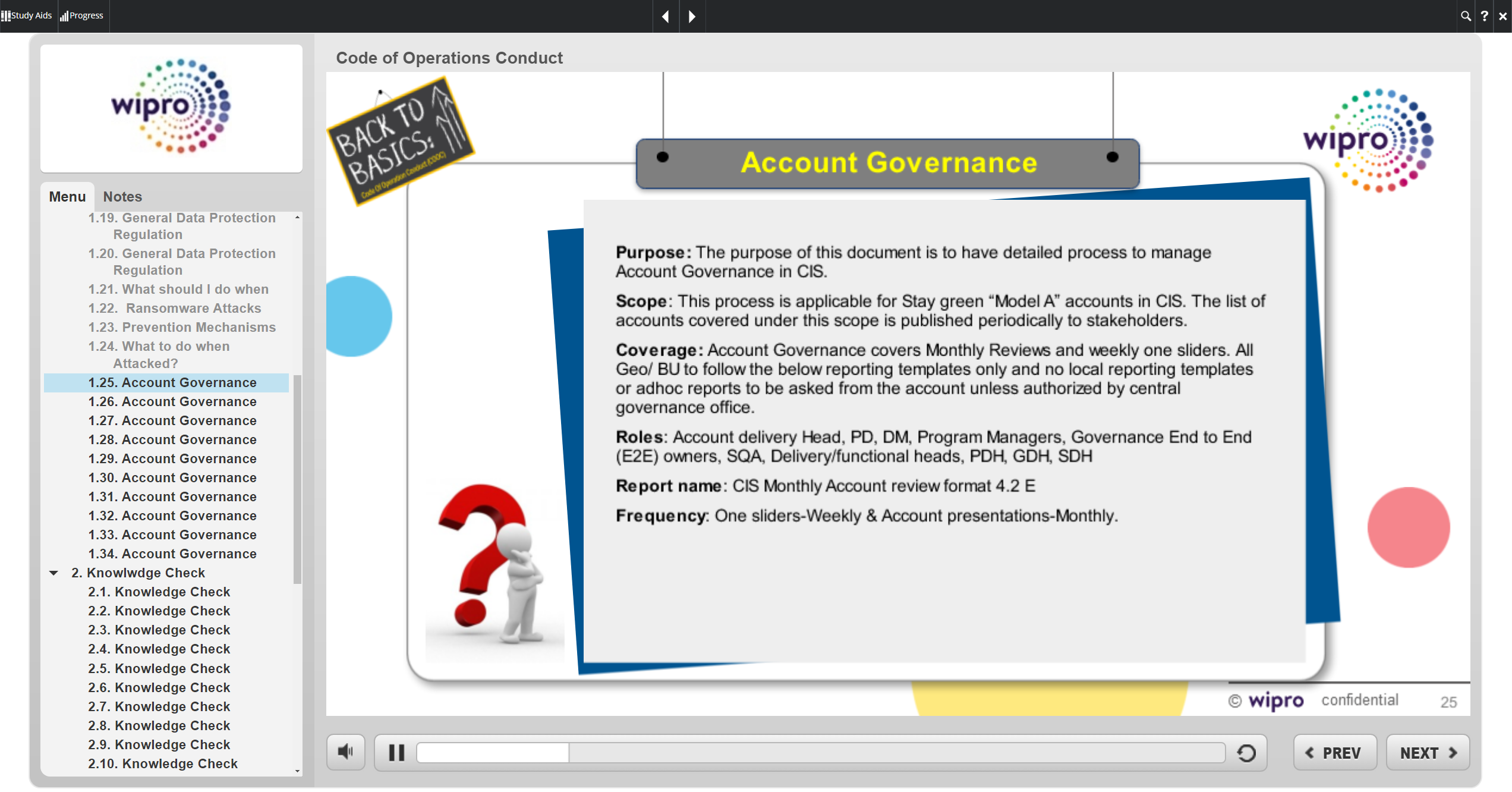Screen dimensions: 1512x792
Task: Go back using top left arrow
Action: coord(666,16)
